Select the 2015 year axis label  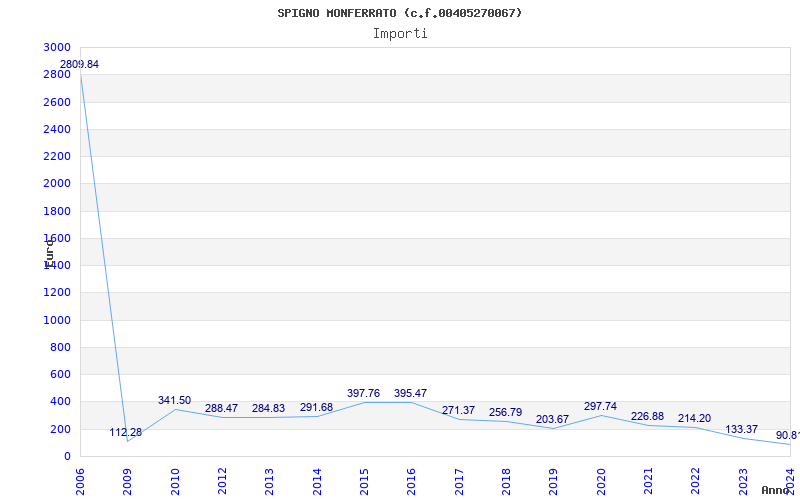pos(364,481)
